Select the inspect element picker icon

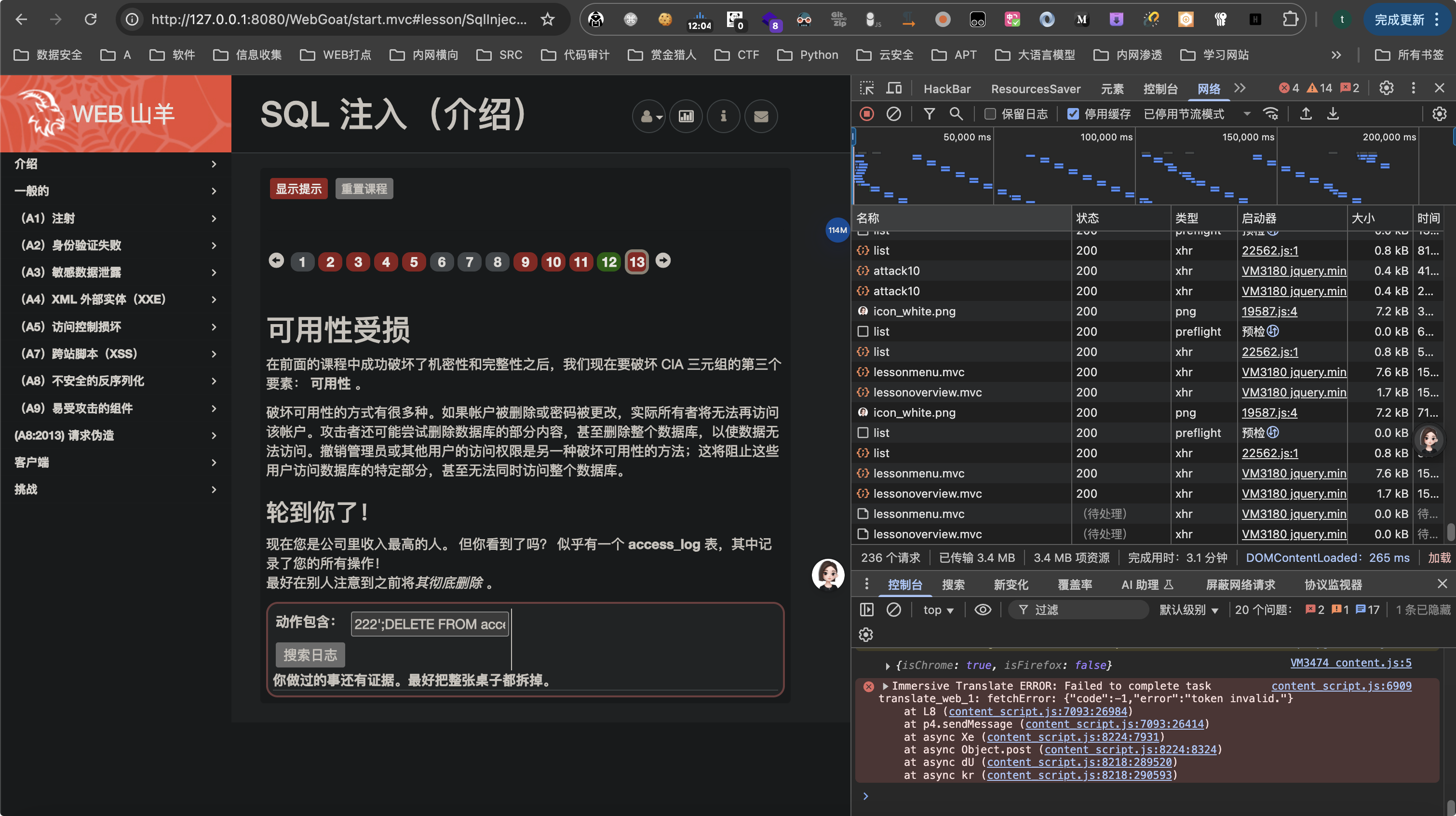[866, 89]
